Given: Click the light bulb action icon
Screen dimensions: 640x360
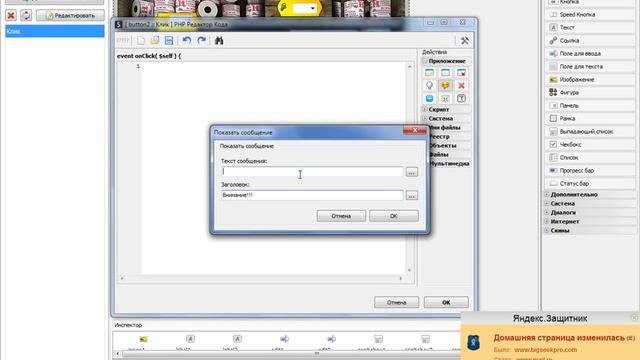Looking at the screenshot, I should pyautogui.click(x=429, y=85).
